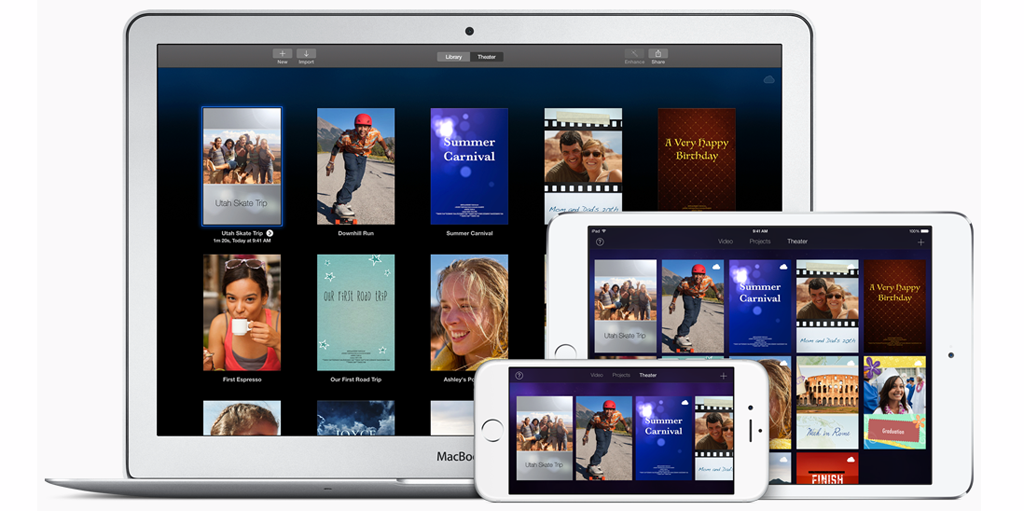1024x511 pixels.
Task: Select the Video tab on the iPhone
Action: click(597, 375)
